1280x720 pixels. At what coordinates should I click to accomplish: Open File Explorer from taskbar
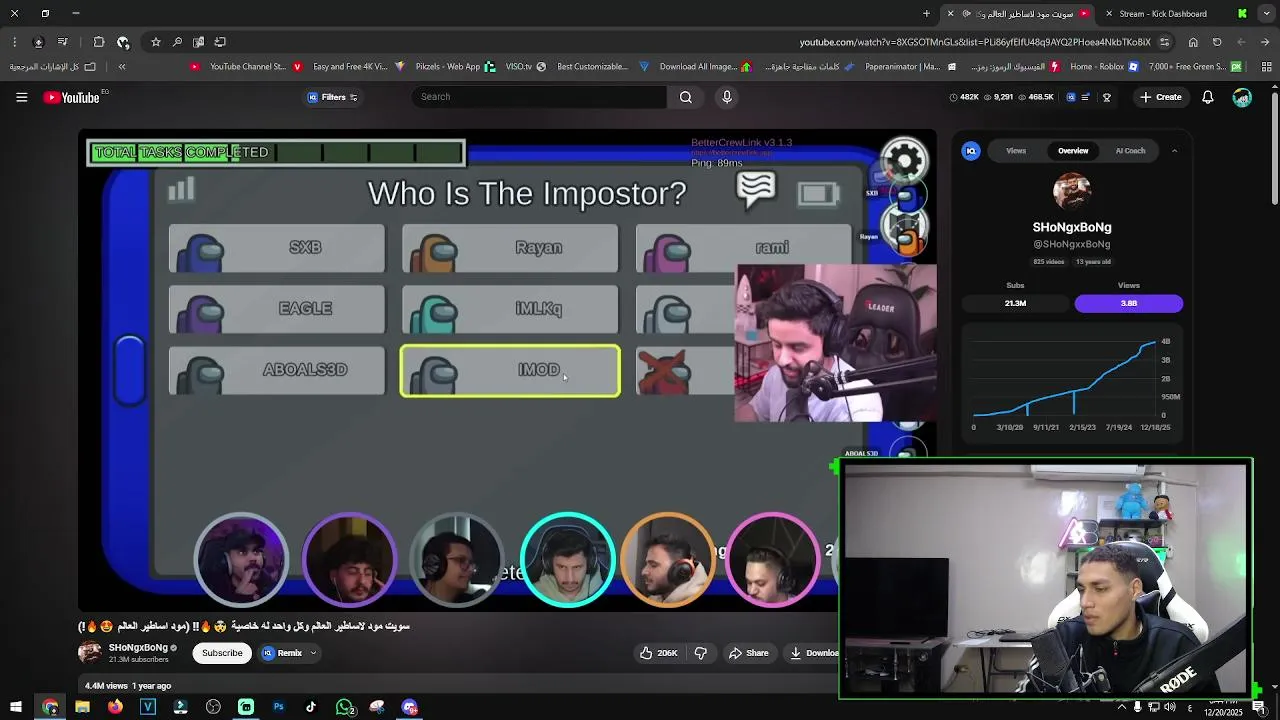coord(82,707)
